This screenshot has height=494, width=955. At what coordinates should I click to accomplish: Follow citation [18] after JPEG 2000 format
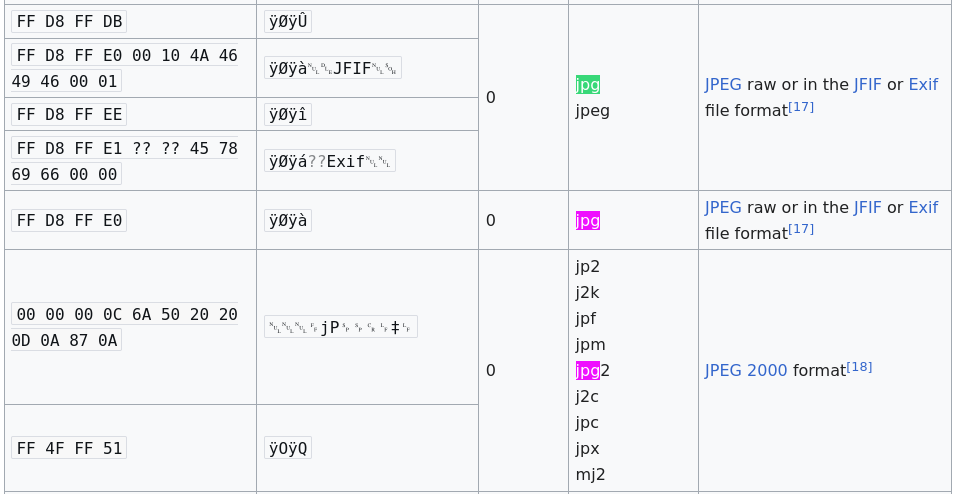tap(859, 367)
